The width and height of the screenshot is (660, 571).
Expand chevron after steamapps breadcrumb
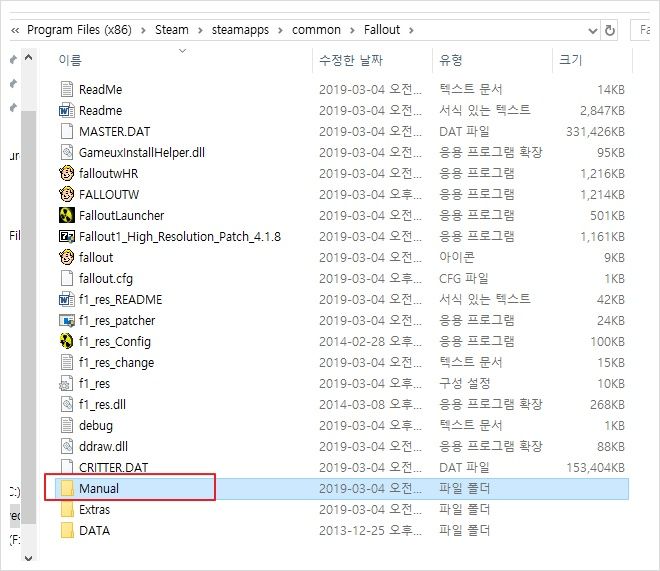(280, 30)
